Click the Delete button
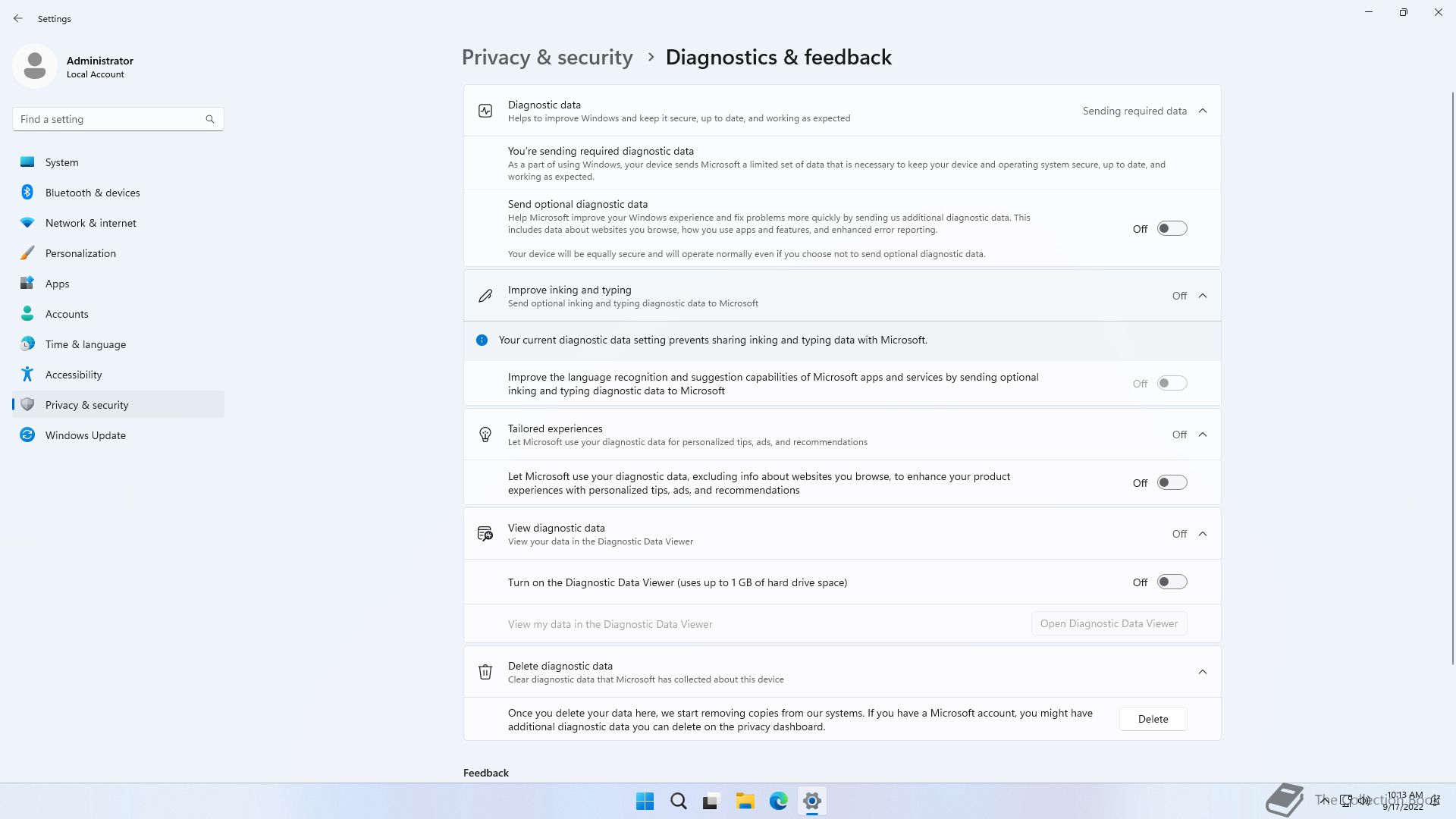 click(1153, 720)
